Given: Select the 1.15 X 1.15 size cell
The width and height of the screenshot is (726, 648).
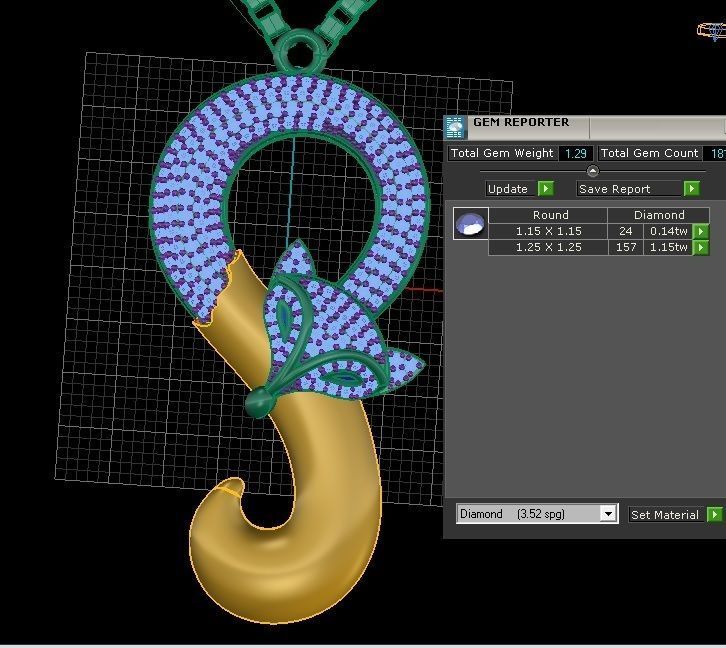Looking at the screenshot, I should click(548, 231).
